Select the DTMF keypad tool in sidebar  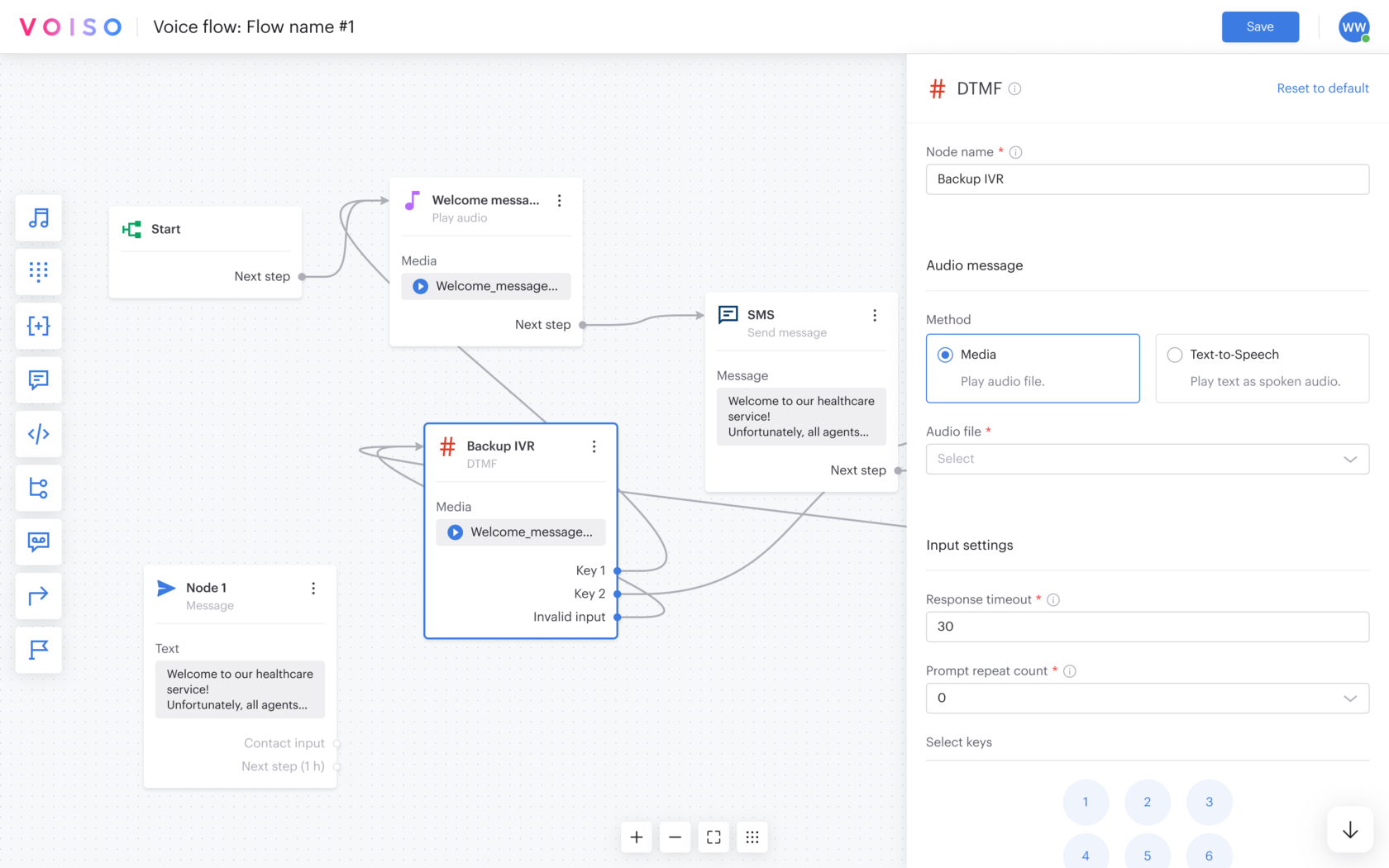point(39,272)
